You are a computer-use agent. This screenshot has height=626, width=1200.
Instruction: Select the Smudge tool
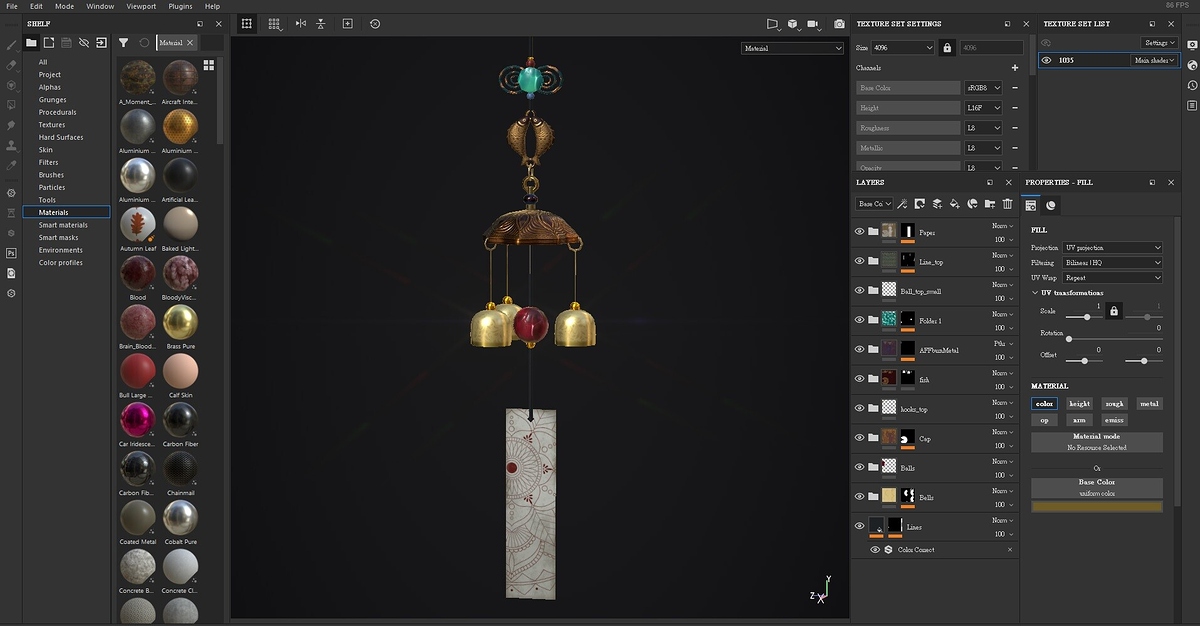coord(11,125)
